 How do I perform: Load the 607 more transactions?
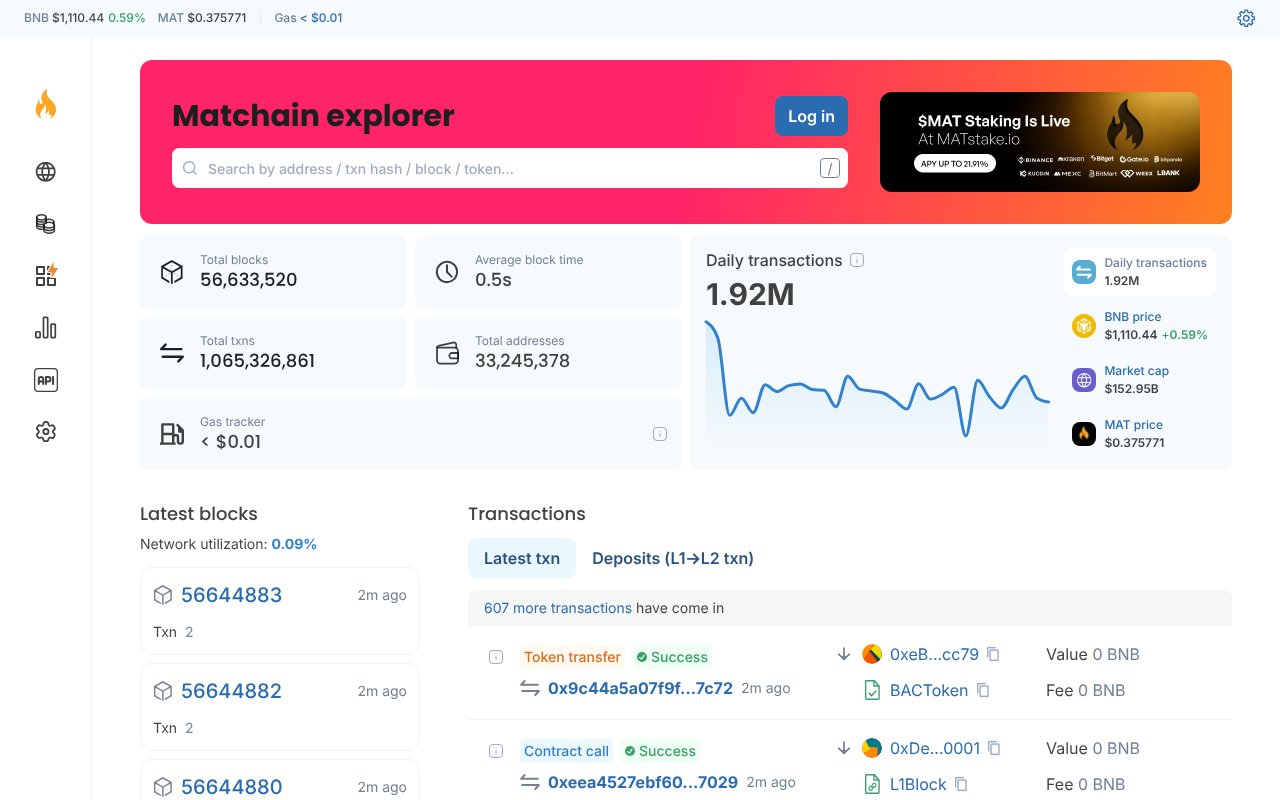(557, 608)
